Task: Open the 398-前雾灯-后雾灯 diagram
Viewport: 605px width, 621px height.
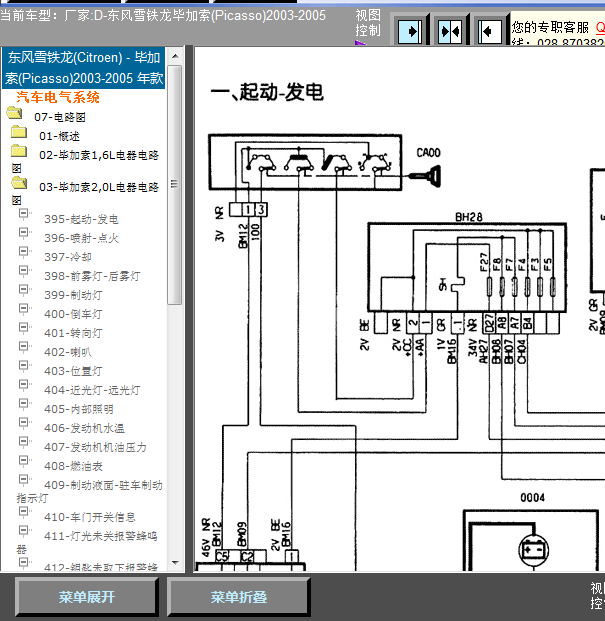Action: [x=92, y=276]
